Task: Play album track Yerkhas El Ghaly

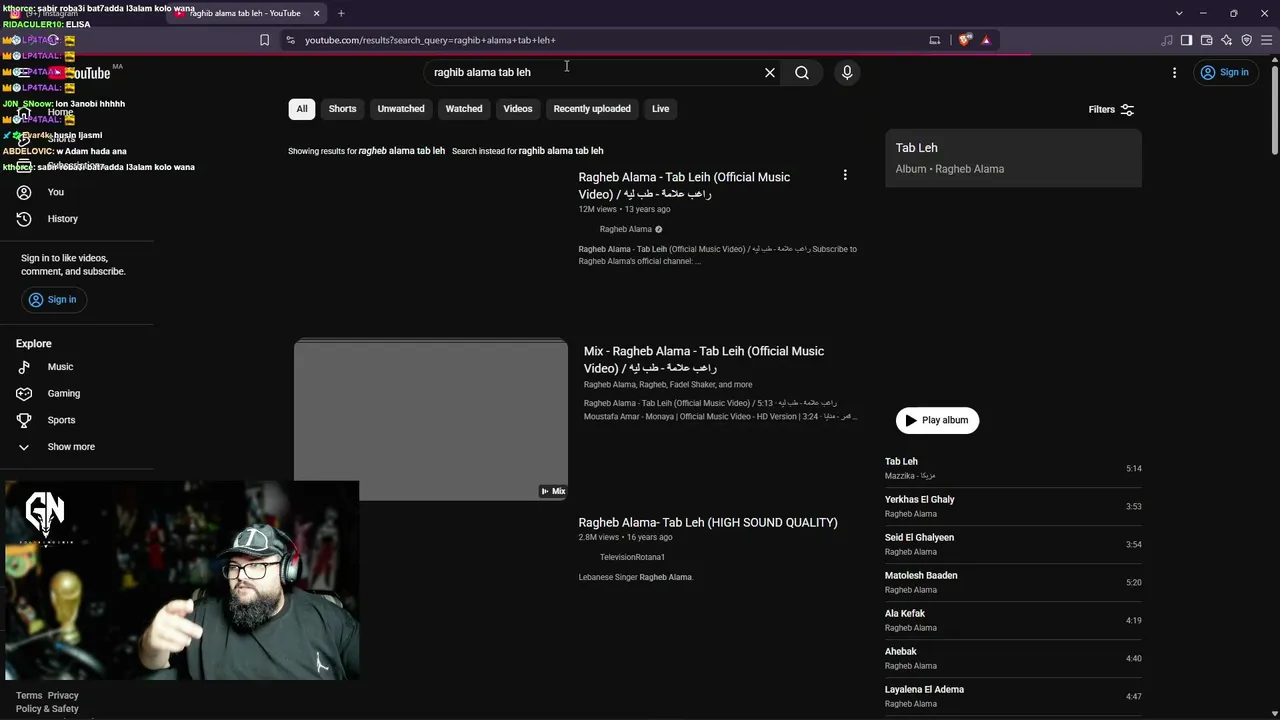Action: point(1013,506)
